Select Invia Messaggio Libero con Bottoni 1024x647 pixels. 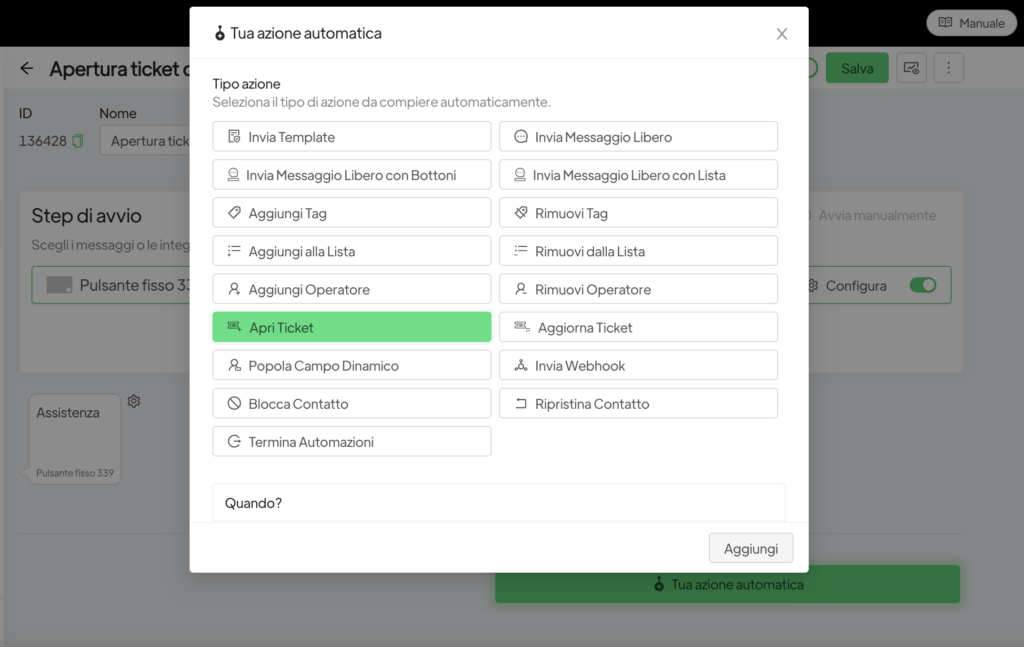tap(351, 175)
